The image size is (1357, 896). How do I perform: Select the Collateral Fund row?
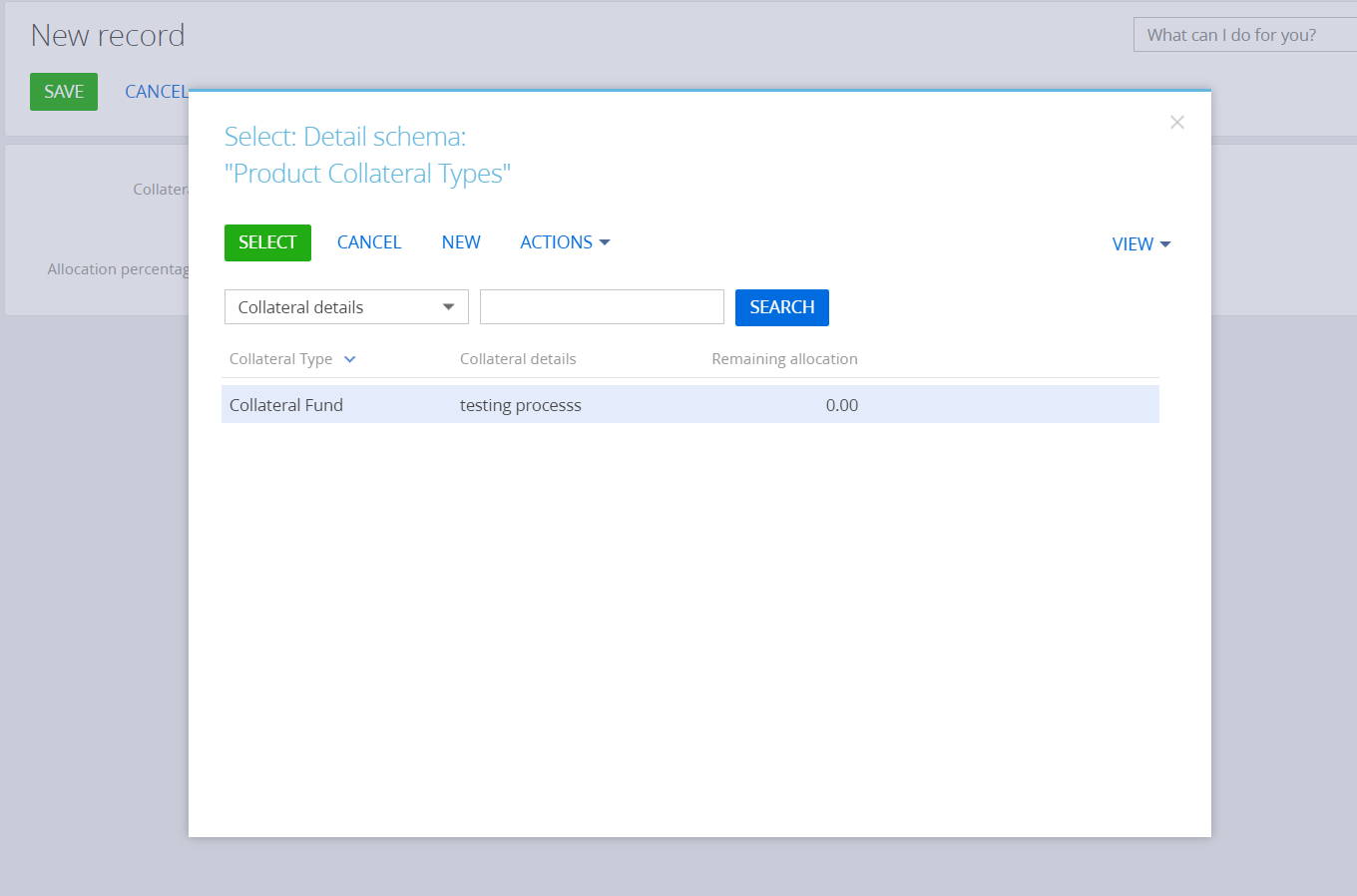pyautogui.click(x=286, y=405)
